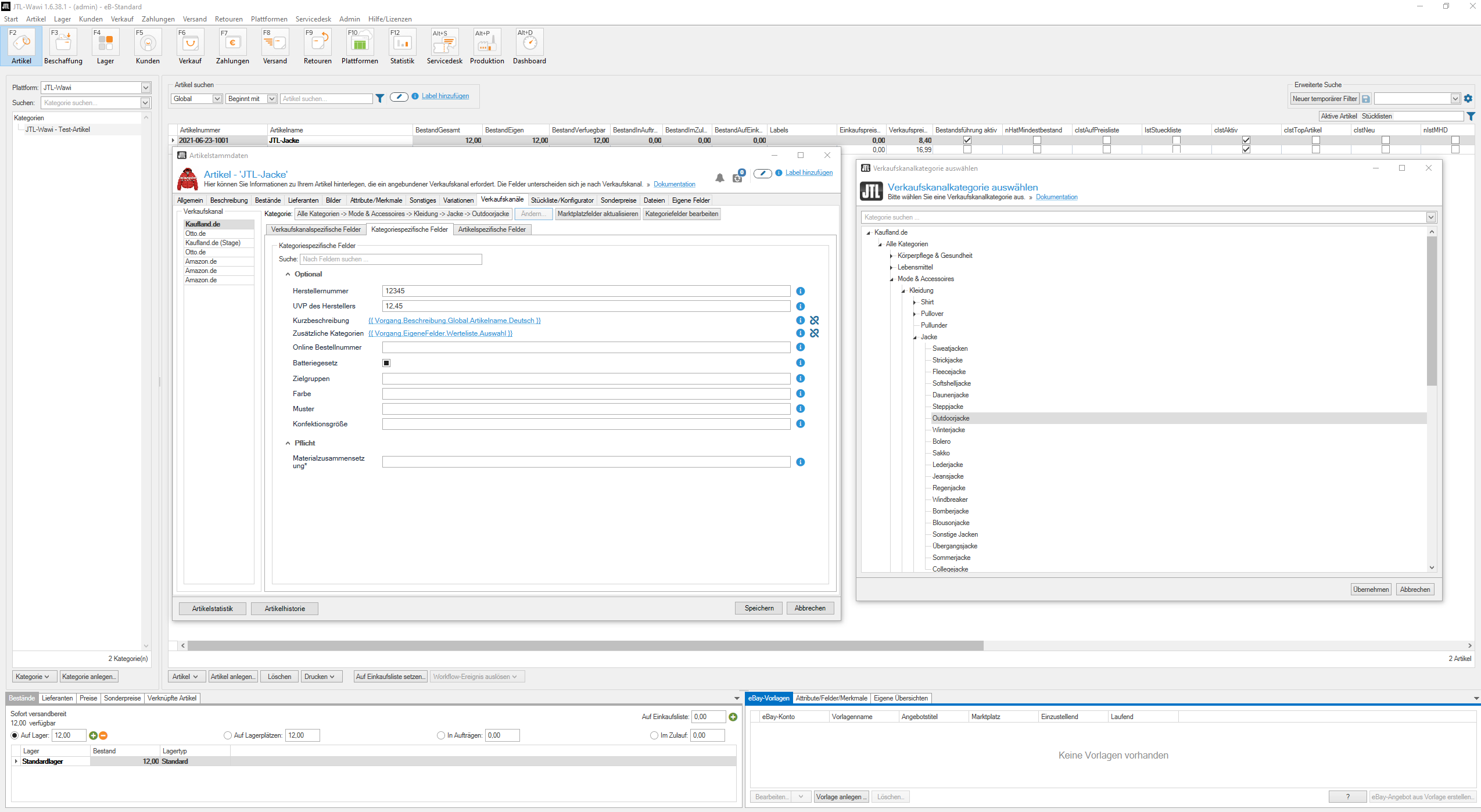Open the Plattform JTL-Wawi dropdown
Screen dimensions: 1481x812
pyautogui.click(x=146, y=88)
